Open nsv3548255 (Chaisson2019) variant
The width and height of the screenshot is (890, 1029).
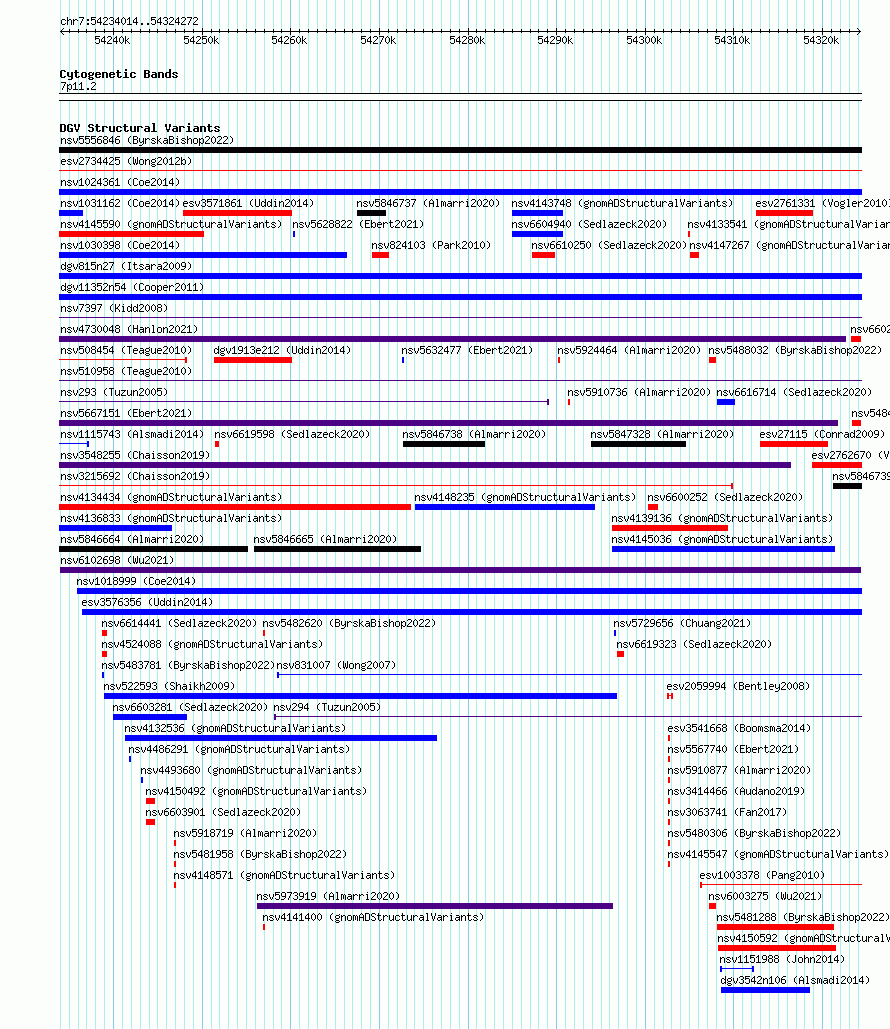click(135, 455)
